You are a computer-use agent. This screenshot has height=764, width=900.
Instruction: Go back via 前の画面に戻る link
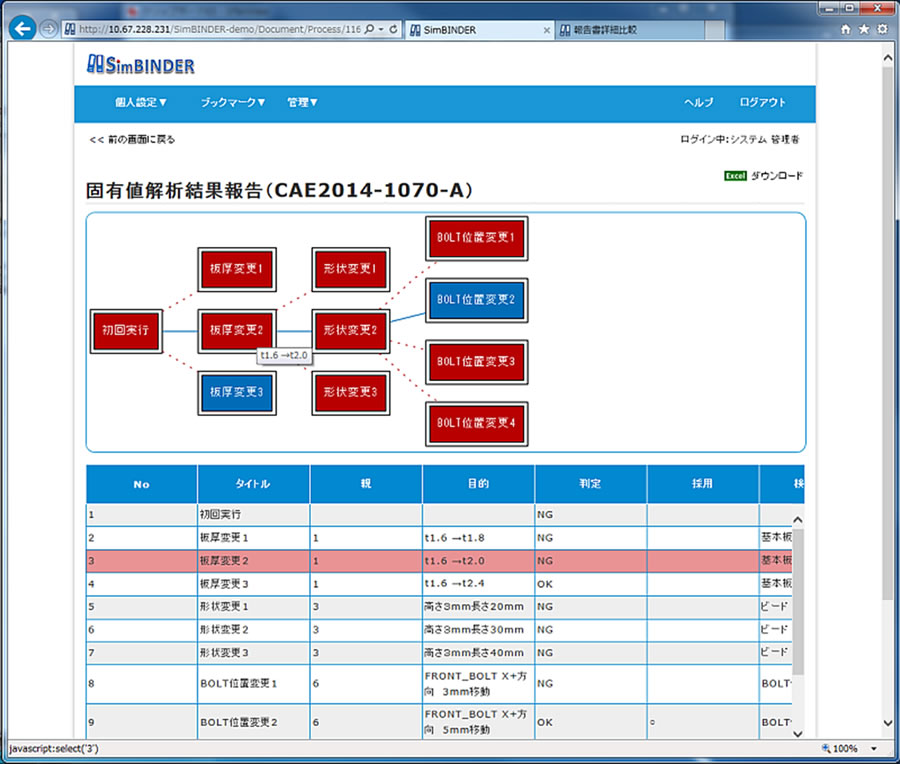[x=132, y=140]
